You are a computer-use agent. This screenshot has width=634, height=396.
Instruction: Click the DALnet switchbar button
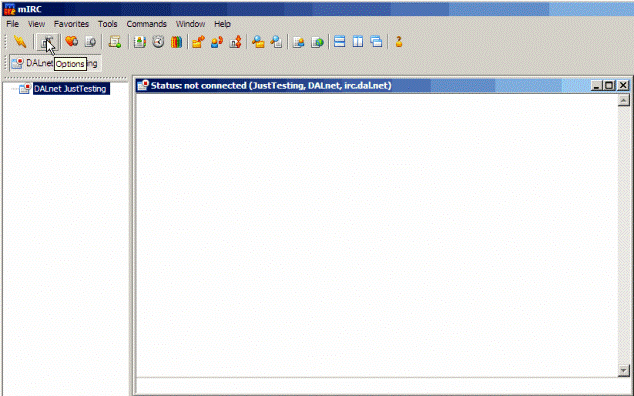(55, 64)
